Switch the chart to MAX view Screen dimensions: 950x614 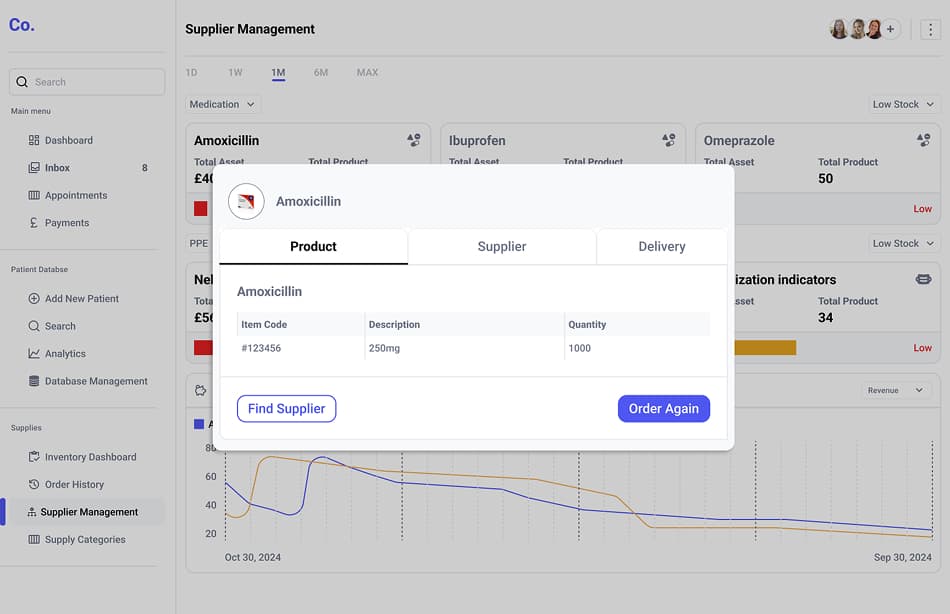[x=367, y=72]
